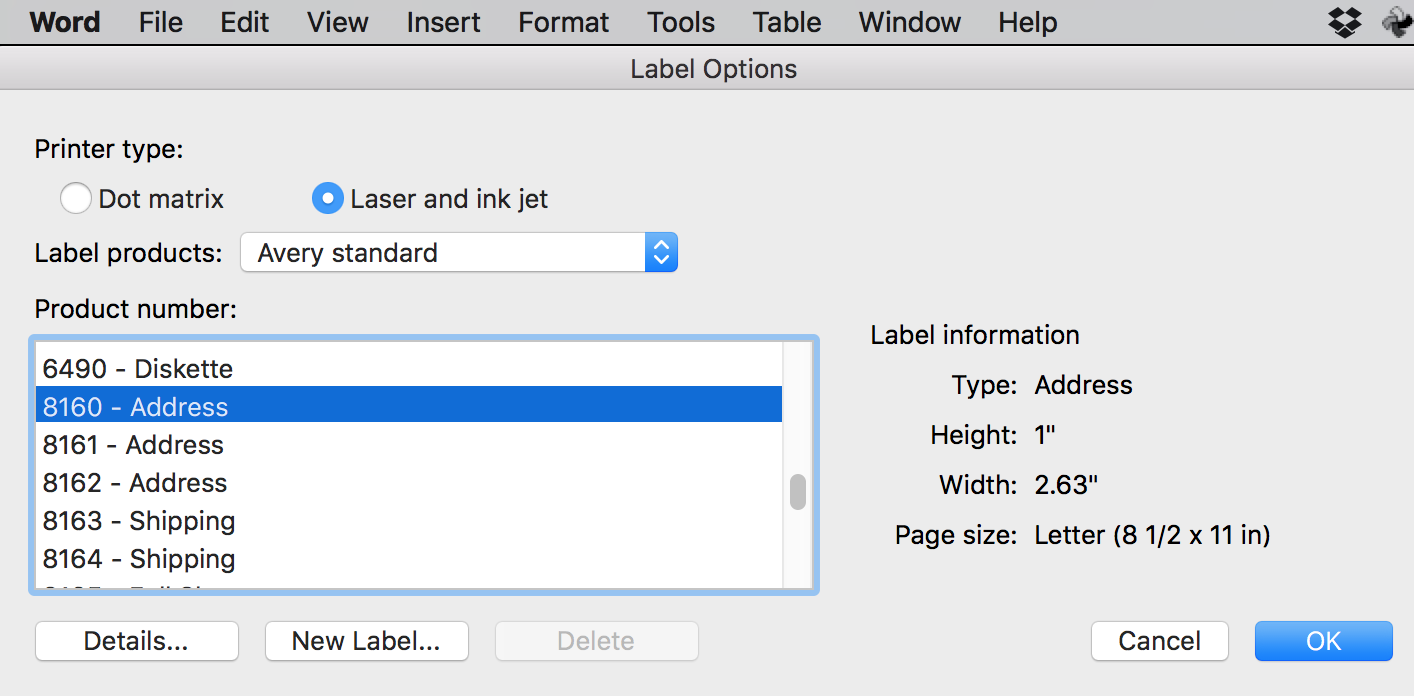Screen dimensions: 1414x696
Task: Open the Format menu
Action: pyautogui.click(x=564, y=22)
